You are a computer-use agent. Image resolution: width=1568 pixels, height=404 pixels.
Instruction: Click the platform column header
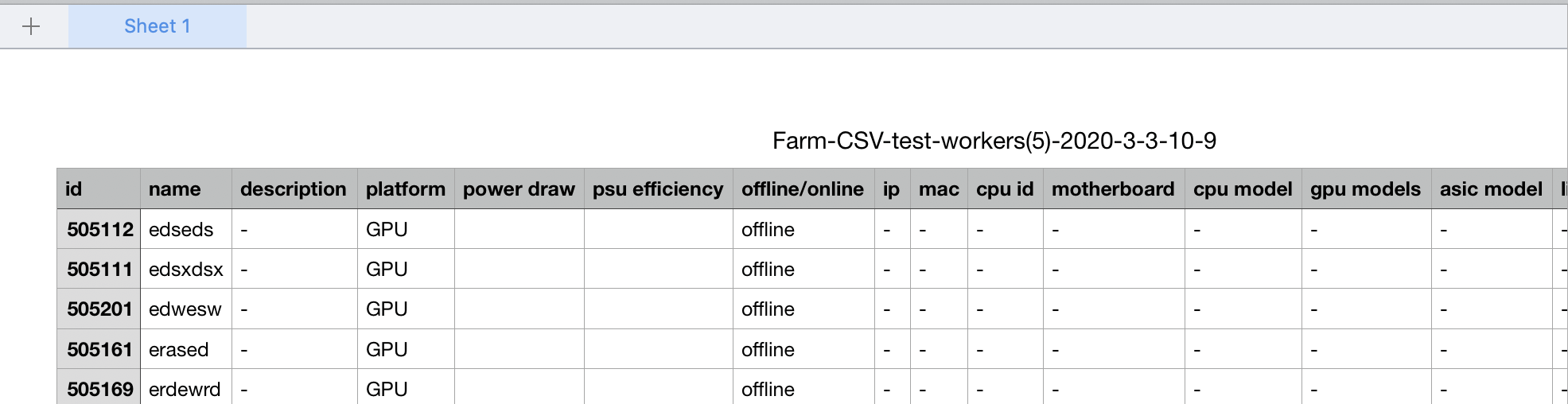405,189
